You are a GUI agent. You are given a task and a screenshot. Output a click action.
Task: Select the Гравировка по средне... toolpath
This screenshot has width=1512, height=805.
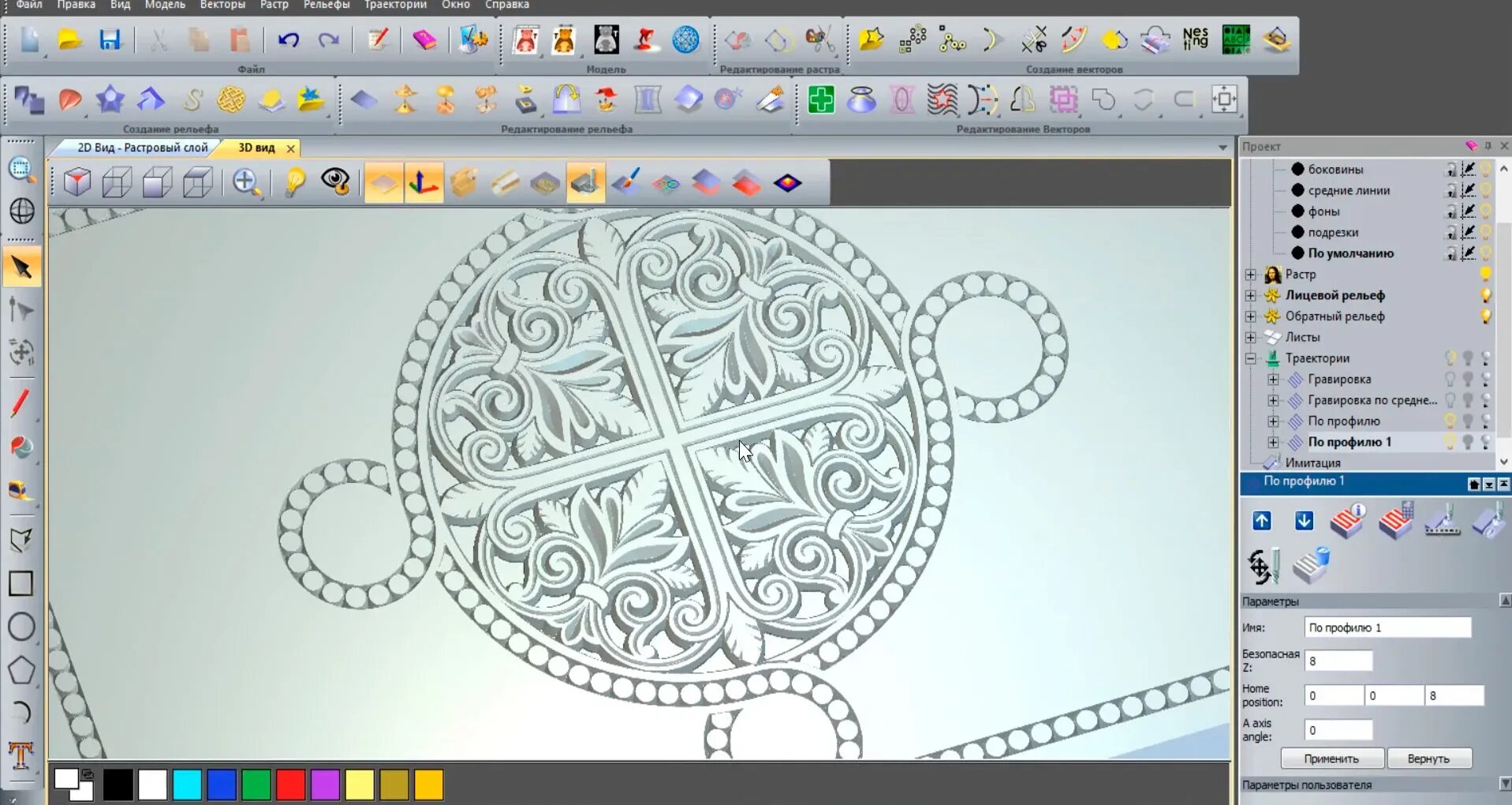point(1372,400)
